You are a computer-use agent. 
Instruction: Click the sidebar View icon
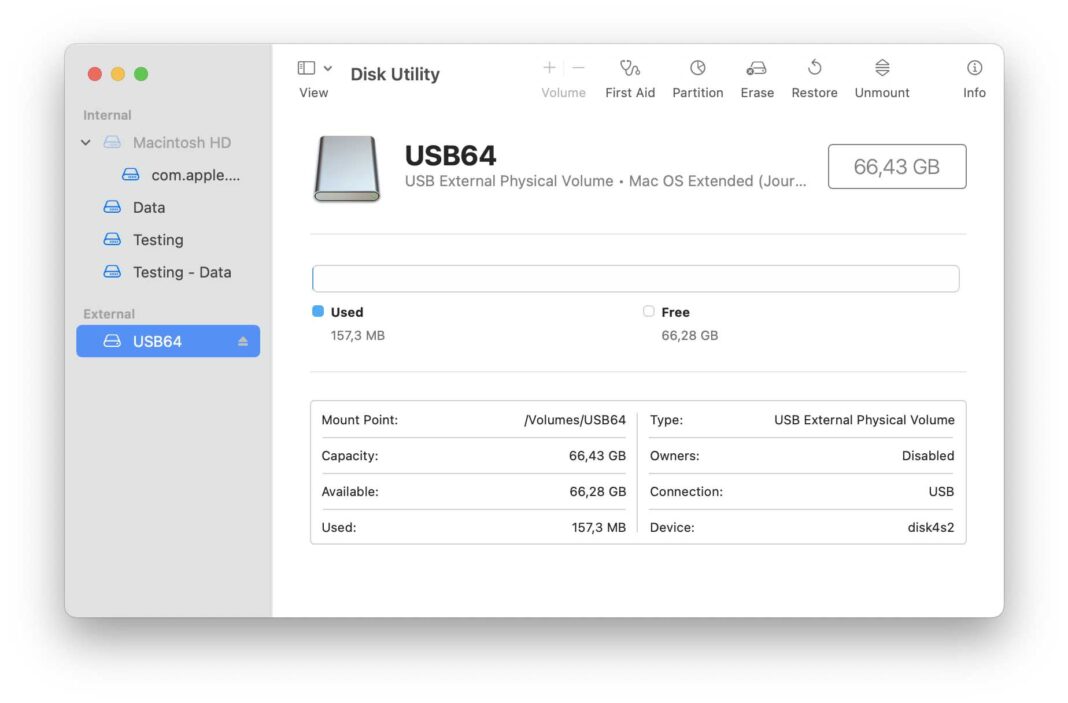coord(305,66)
